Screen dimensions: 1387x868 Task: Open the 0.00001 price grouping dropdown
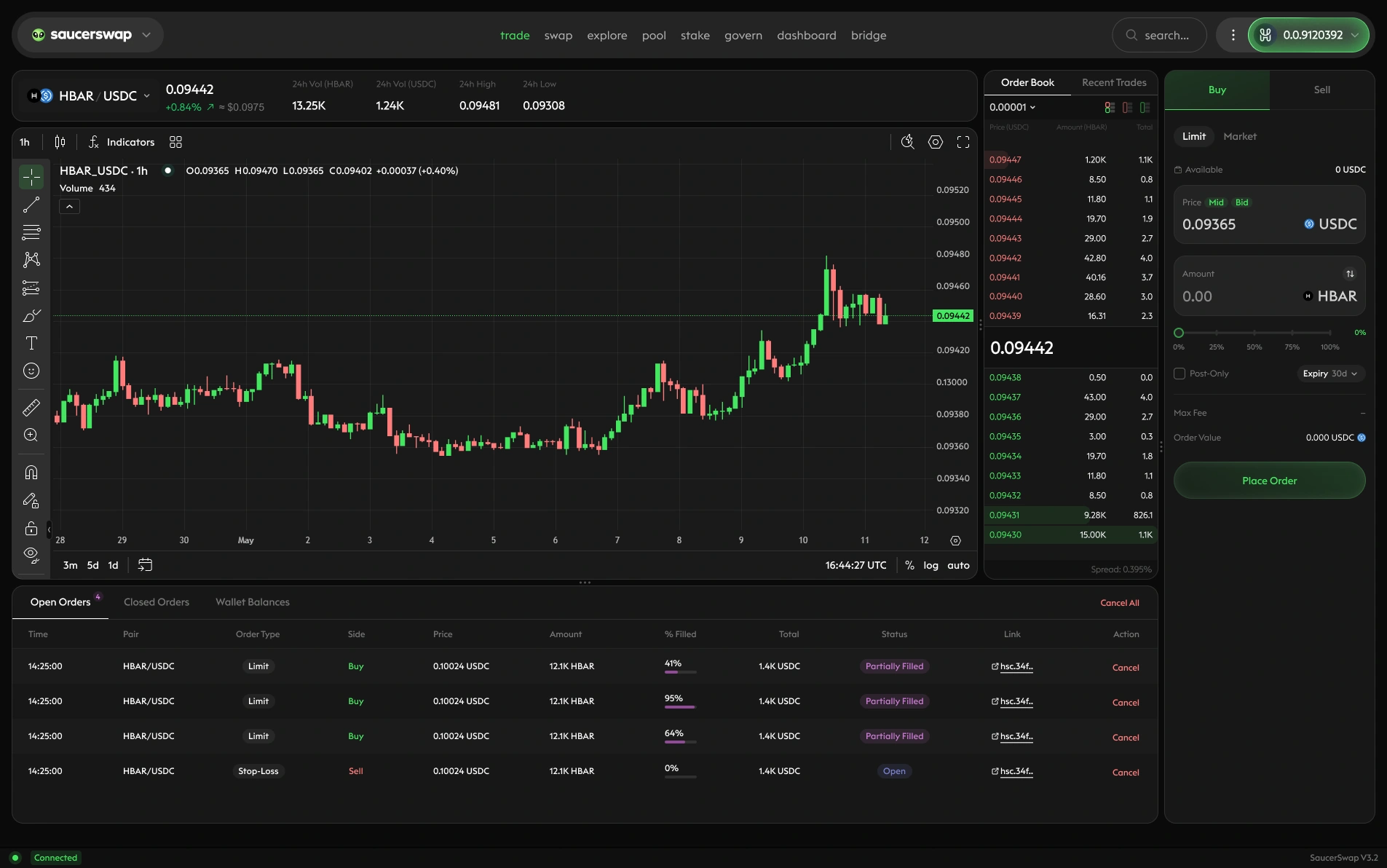pos(1012,107)
